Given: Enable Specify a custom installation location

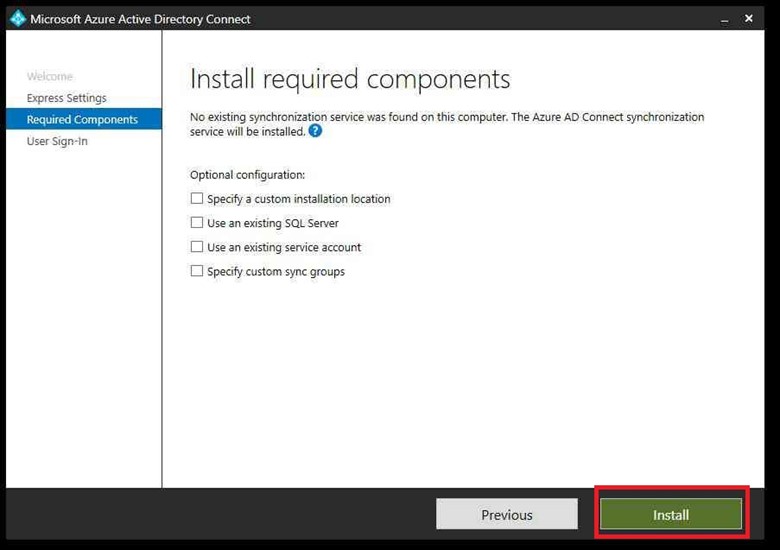Looking at the screenshot, I should [x=197, y=199].
